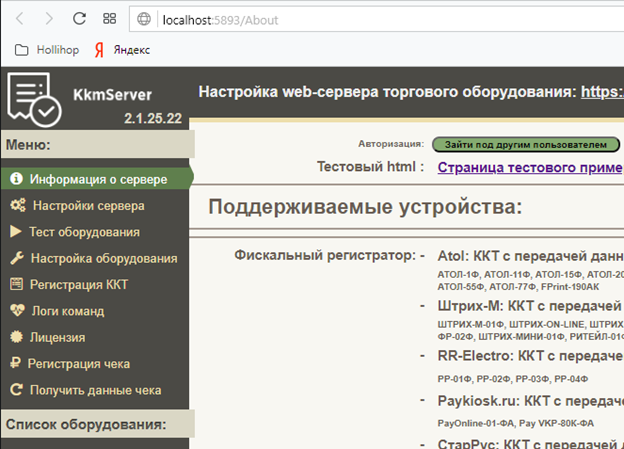Click the KkmServer receipt logo
The image size is (624, 449).
coord(34,99)
